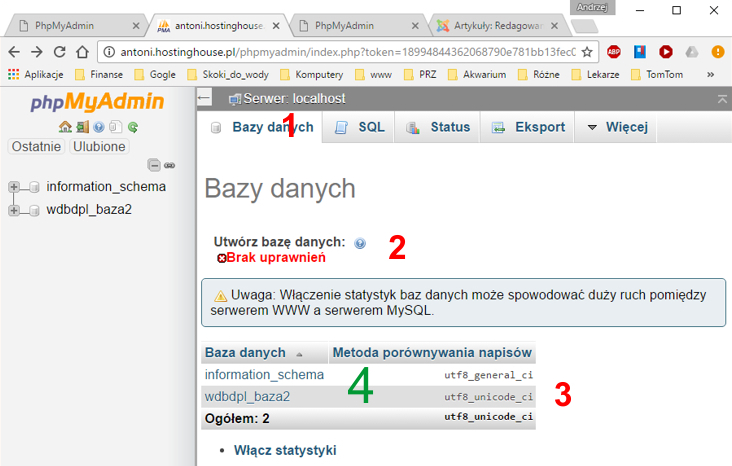Click the logout door icon in sidebar
This screenshot has width=732, height=466.
[83, 127]
